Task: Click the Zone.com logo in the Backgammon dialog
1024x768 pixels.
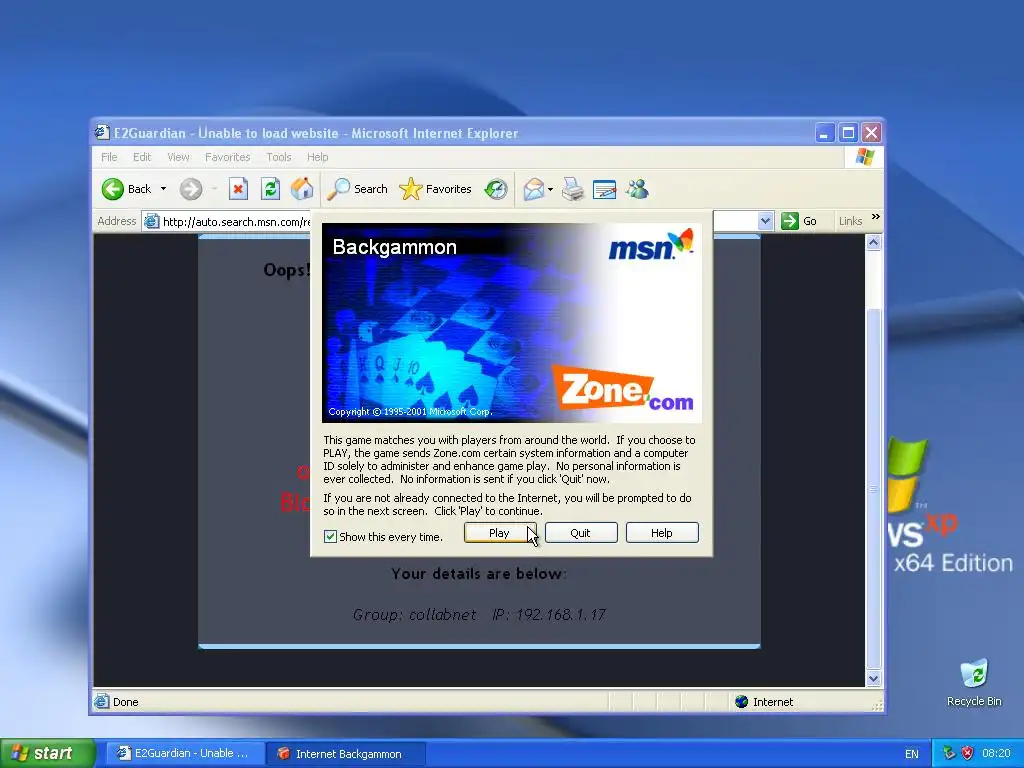Action: [x=623, y=389]
